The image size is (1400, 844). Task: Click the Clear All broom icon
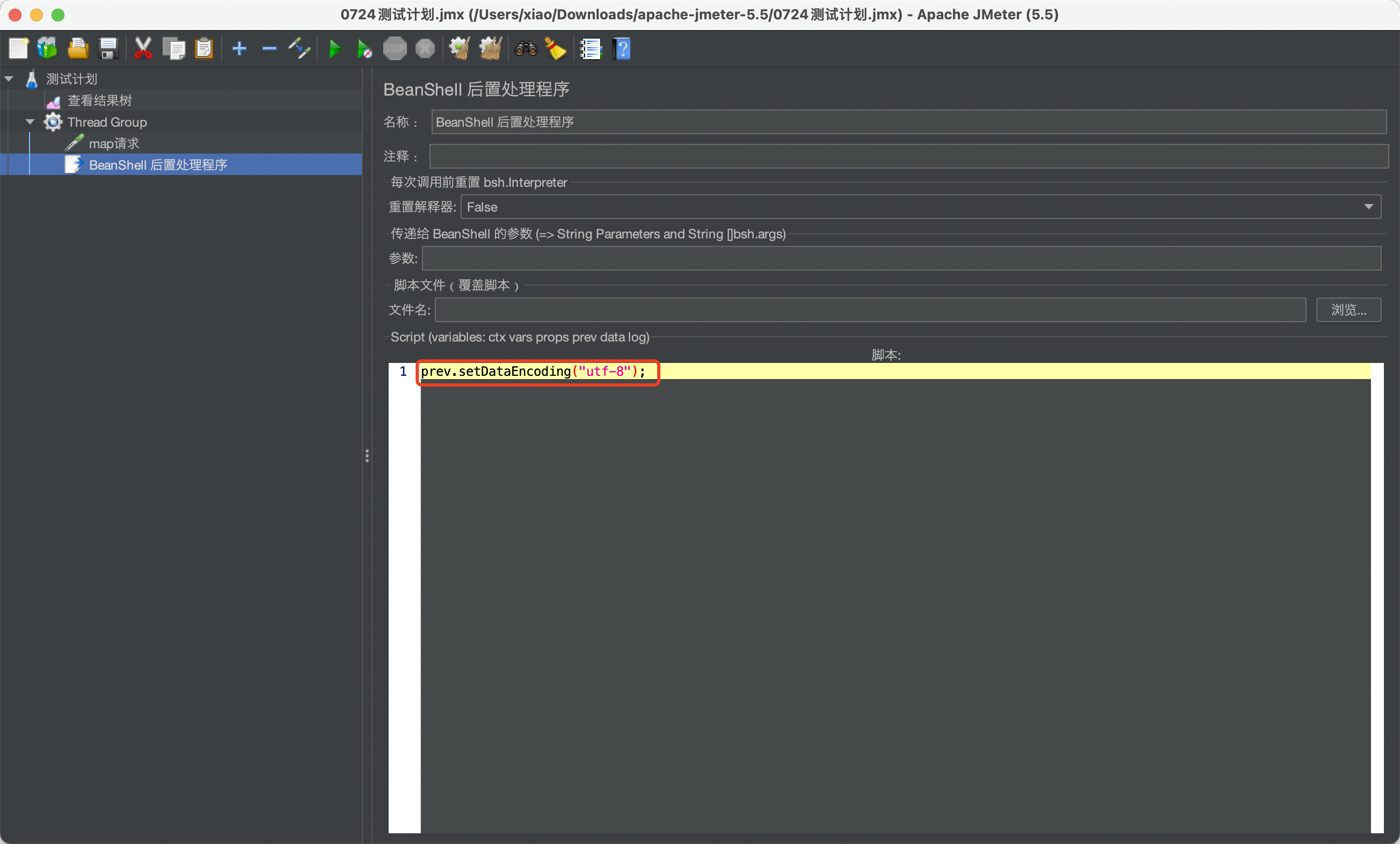coord(490,48)
